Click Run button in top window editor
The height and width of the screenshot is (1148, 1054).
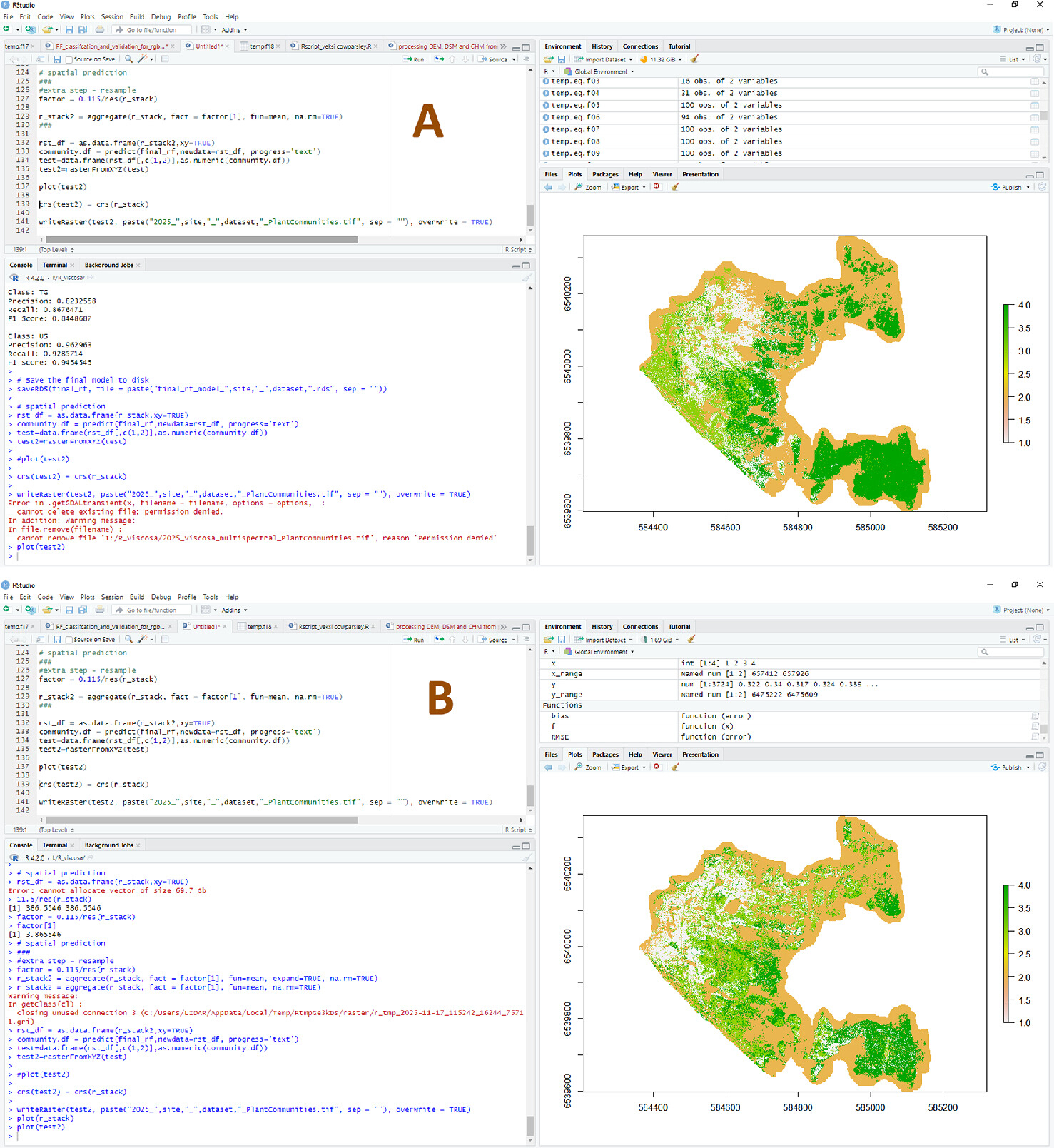[414, 59]
